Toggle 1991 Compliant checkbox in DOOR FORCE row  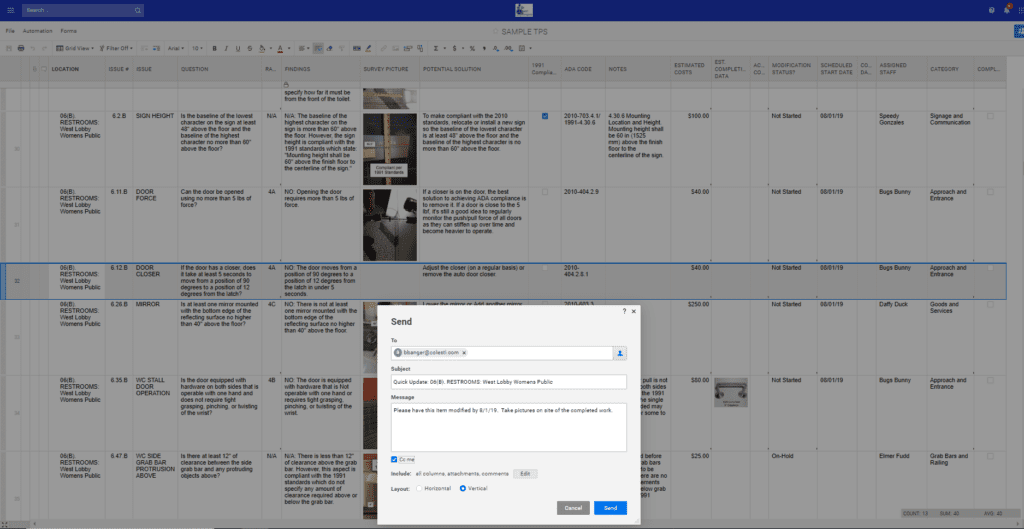point(545,192)
